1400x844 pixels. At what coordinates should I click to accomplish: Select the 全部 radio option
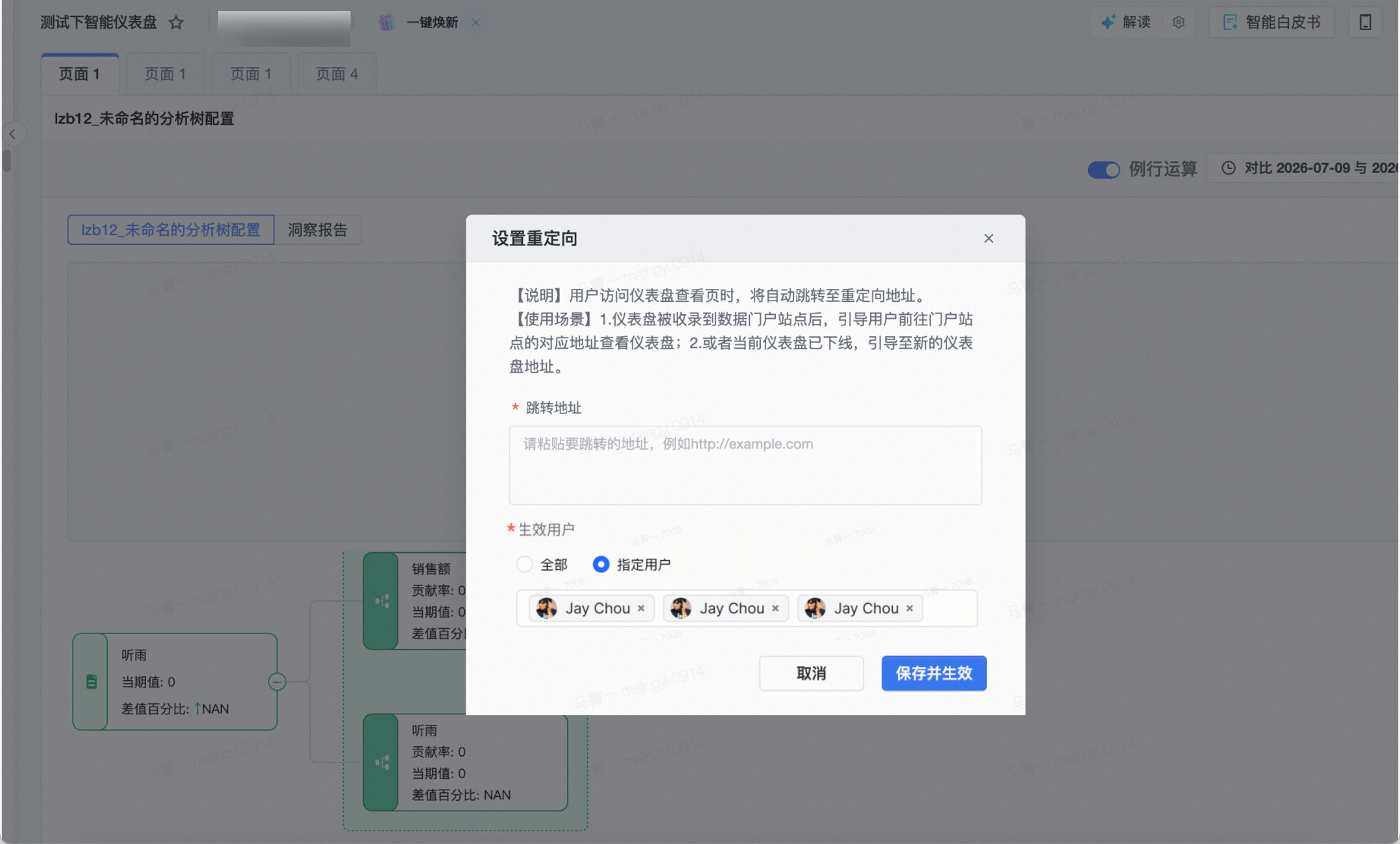(524, 564)
